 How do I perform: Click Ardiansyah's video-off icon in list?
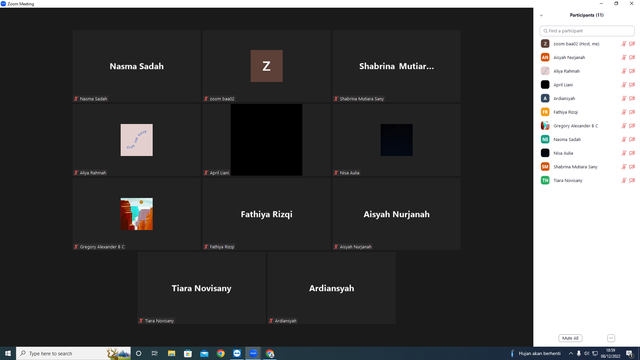[632, 98]
